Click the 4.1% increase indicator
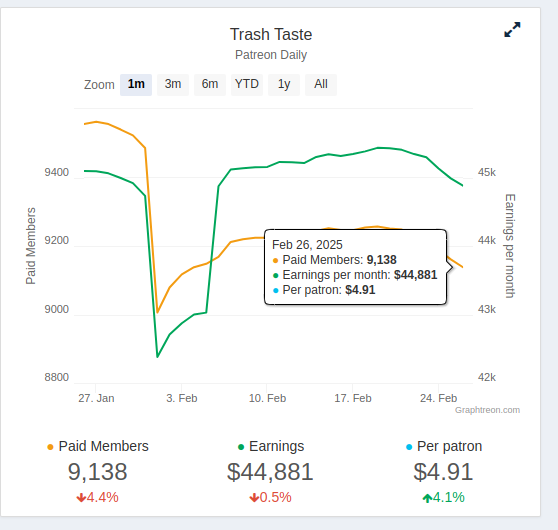Image resolution: width=558 pixels, height=530 pixels. pos(443,497)
